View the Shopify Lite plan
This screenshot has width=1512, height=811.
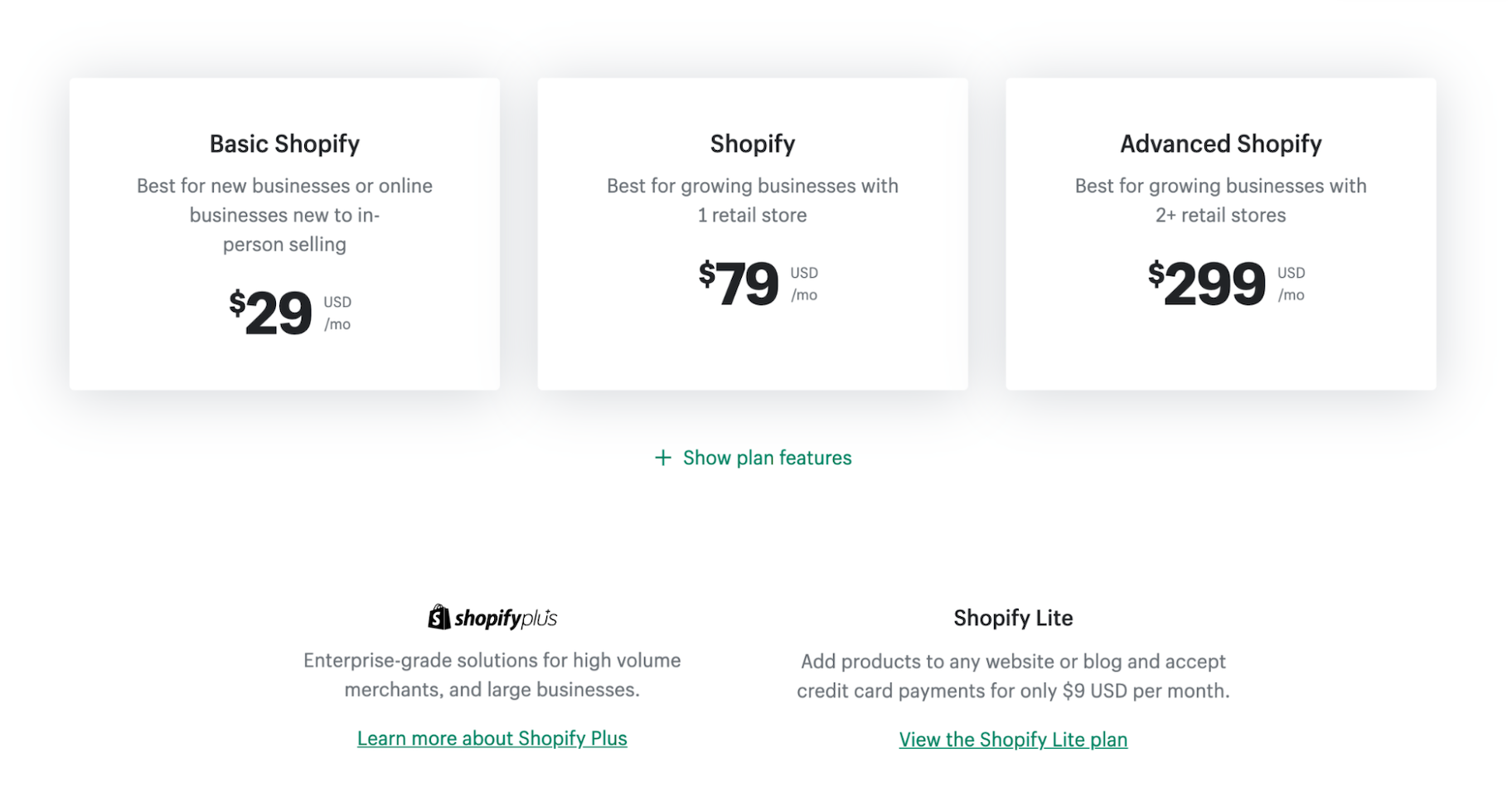coord(1012,740)
